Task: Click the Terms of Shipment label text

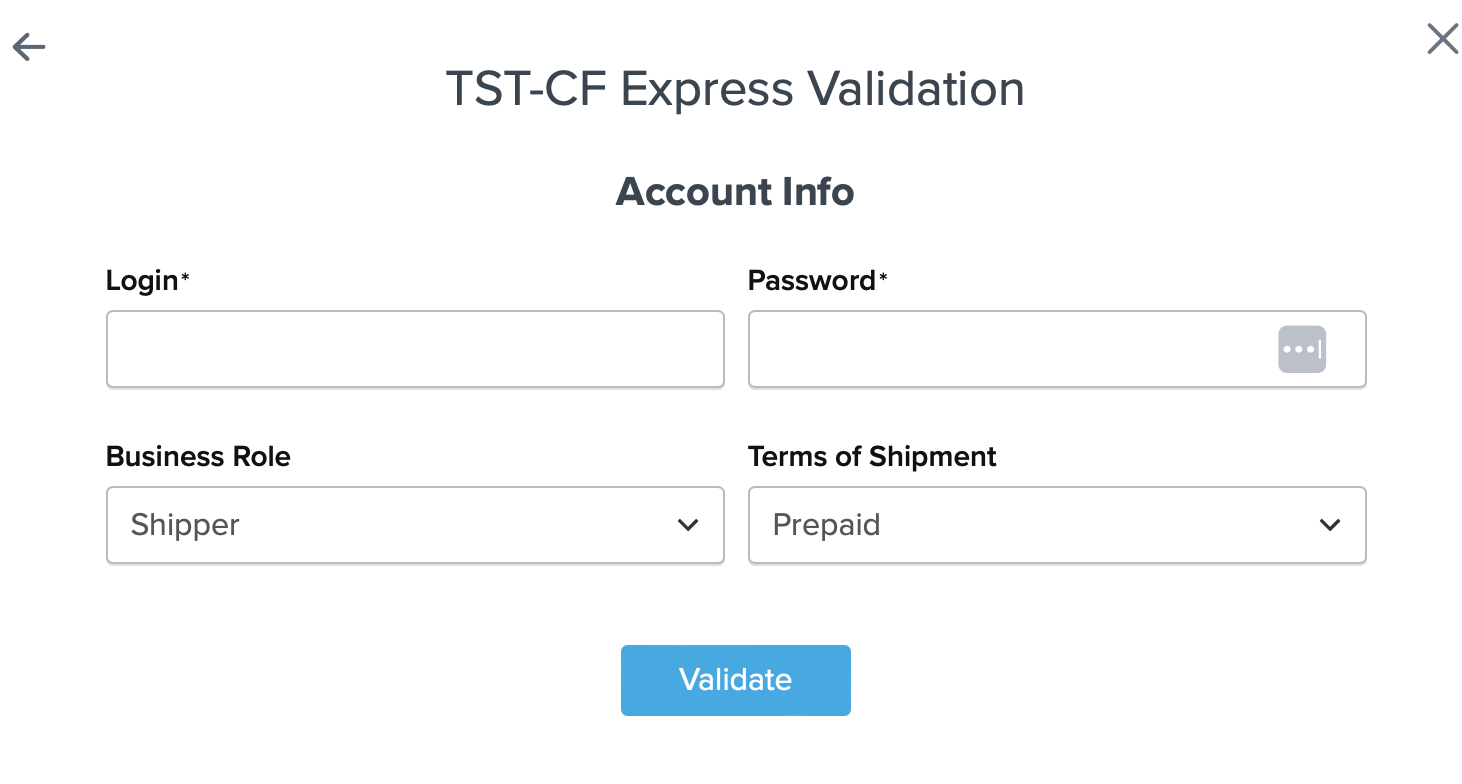Action: tap(872, 457)
